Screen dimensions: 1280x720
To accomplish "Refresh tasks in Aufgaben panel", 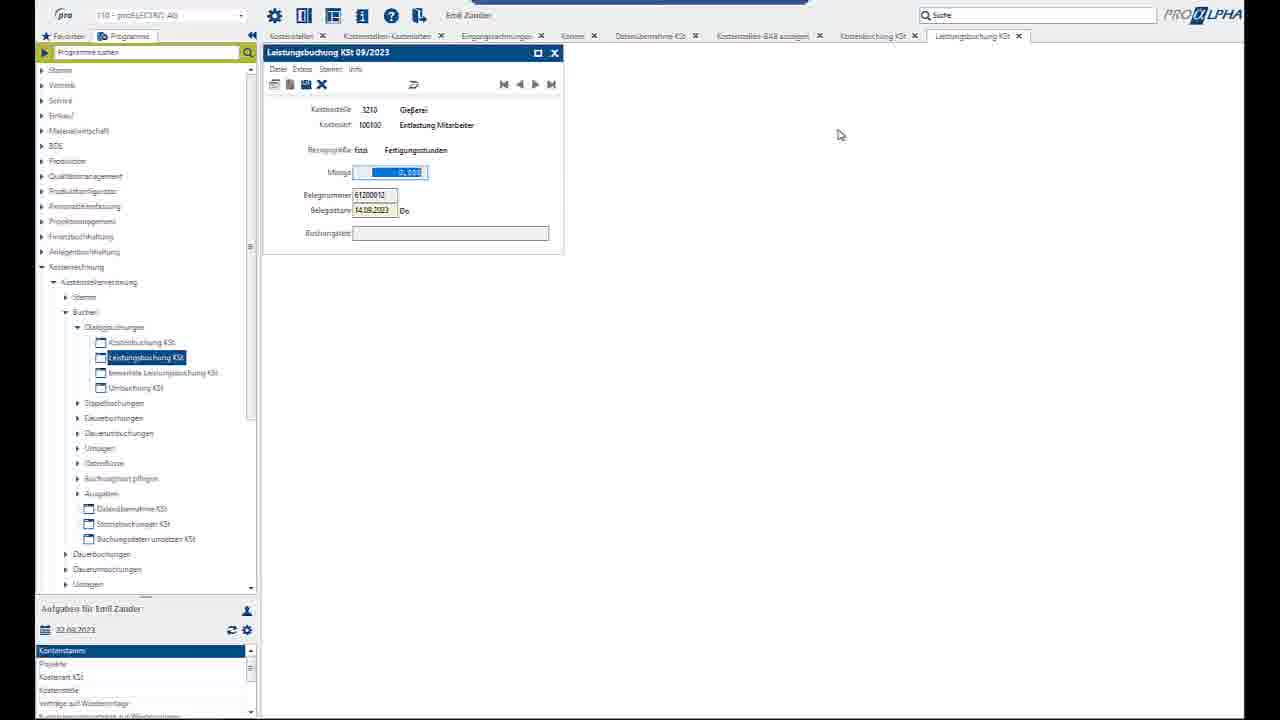I will (232, 630).
